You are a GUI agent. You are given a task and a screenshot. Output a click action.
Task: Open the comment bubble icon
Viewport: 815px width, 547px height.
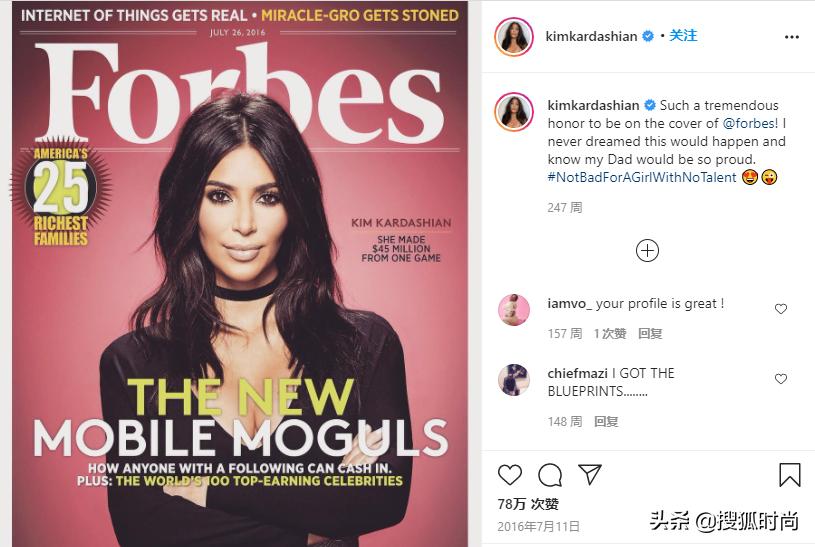[x=550, y=475]
